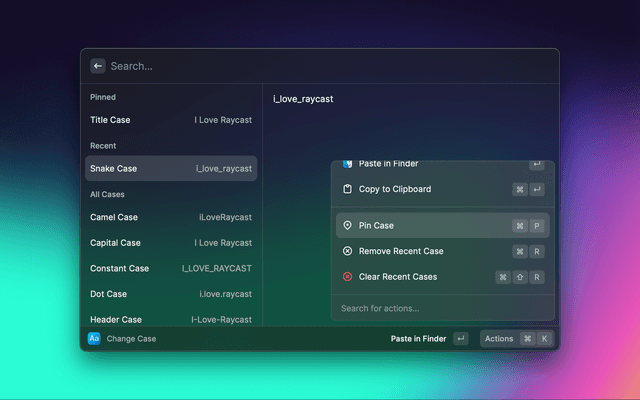Click the Remove Recent Case circle-x icon

(347, 251)
